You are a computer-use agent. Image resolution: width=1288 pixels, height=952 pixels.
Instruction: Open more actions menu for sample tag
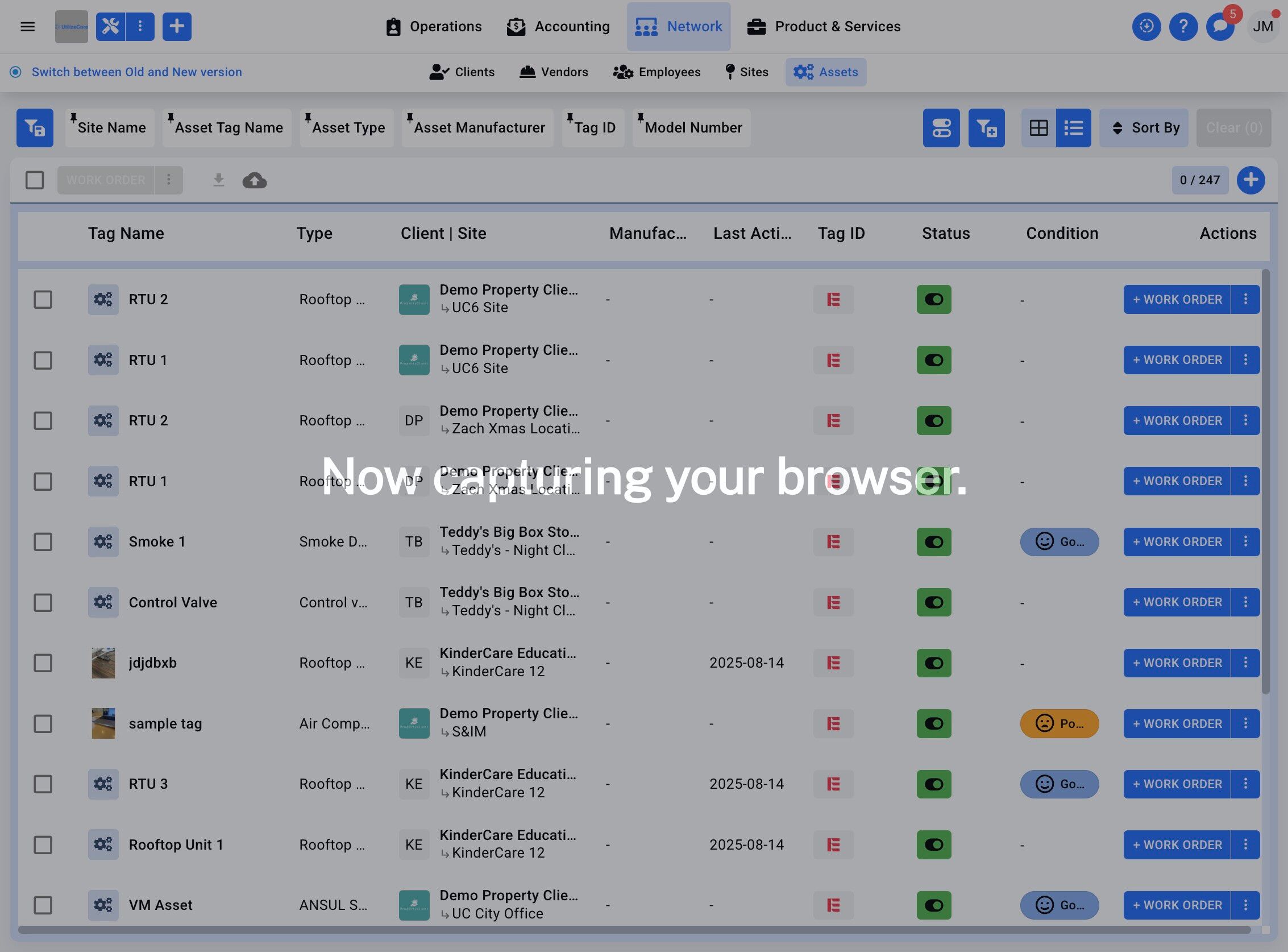tap(1245, 723)
